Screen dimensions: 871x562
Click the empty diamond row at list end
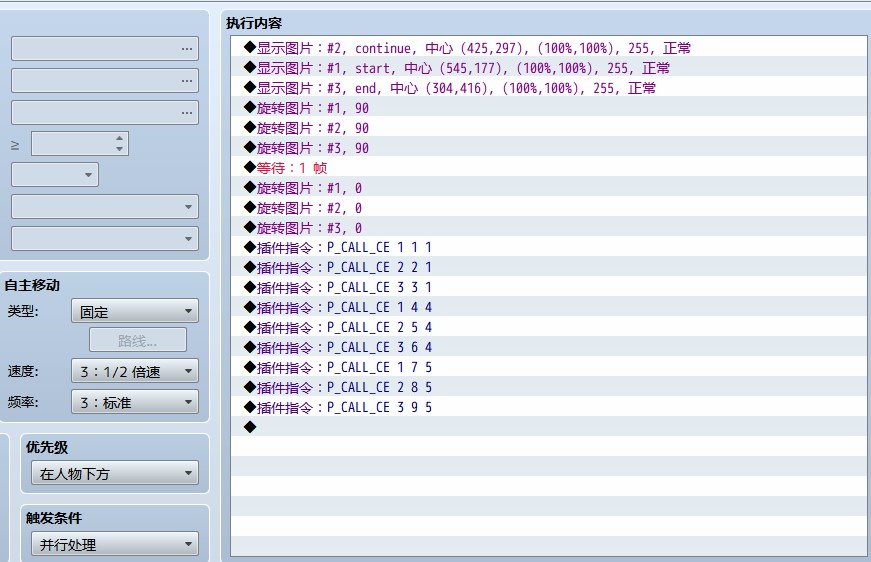click(x=549, y=427)
